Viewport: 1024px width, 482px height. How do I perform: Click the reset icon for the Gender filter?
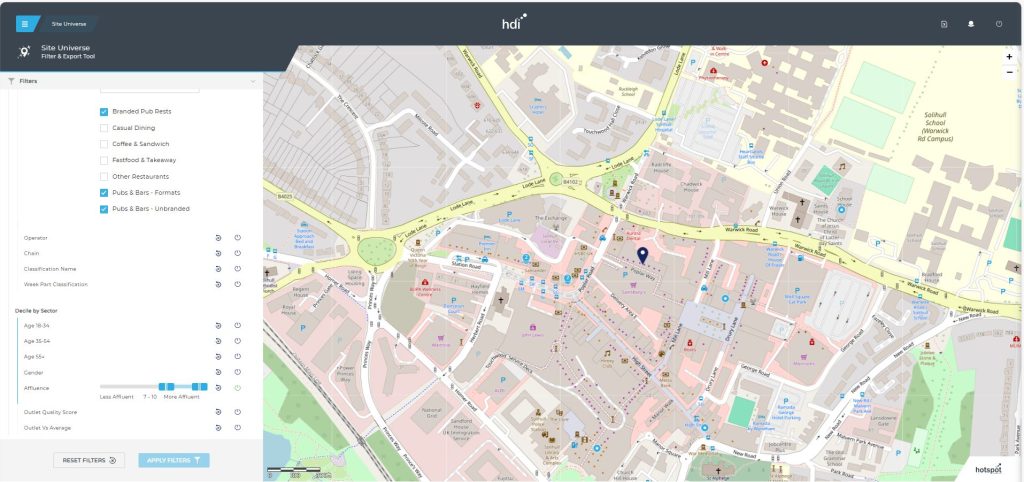pos(218,372)
